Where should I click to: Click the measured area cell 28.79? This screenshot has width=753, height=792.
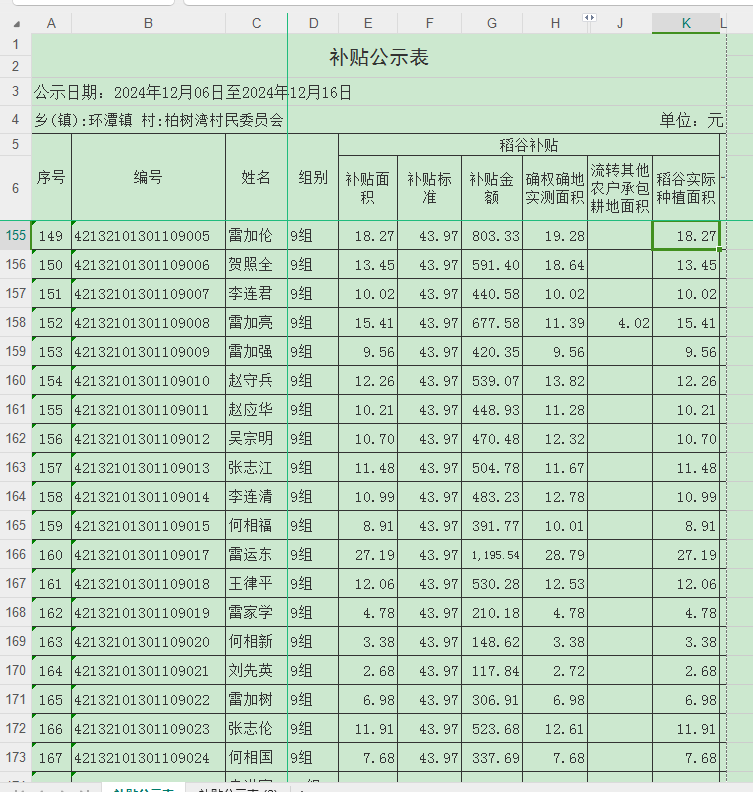[x=555, y=555]
